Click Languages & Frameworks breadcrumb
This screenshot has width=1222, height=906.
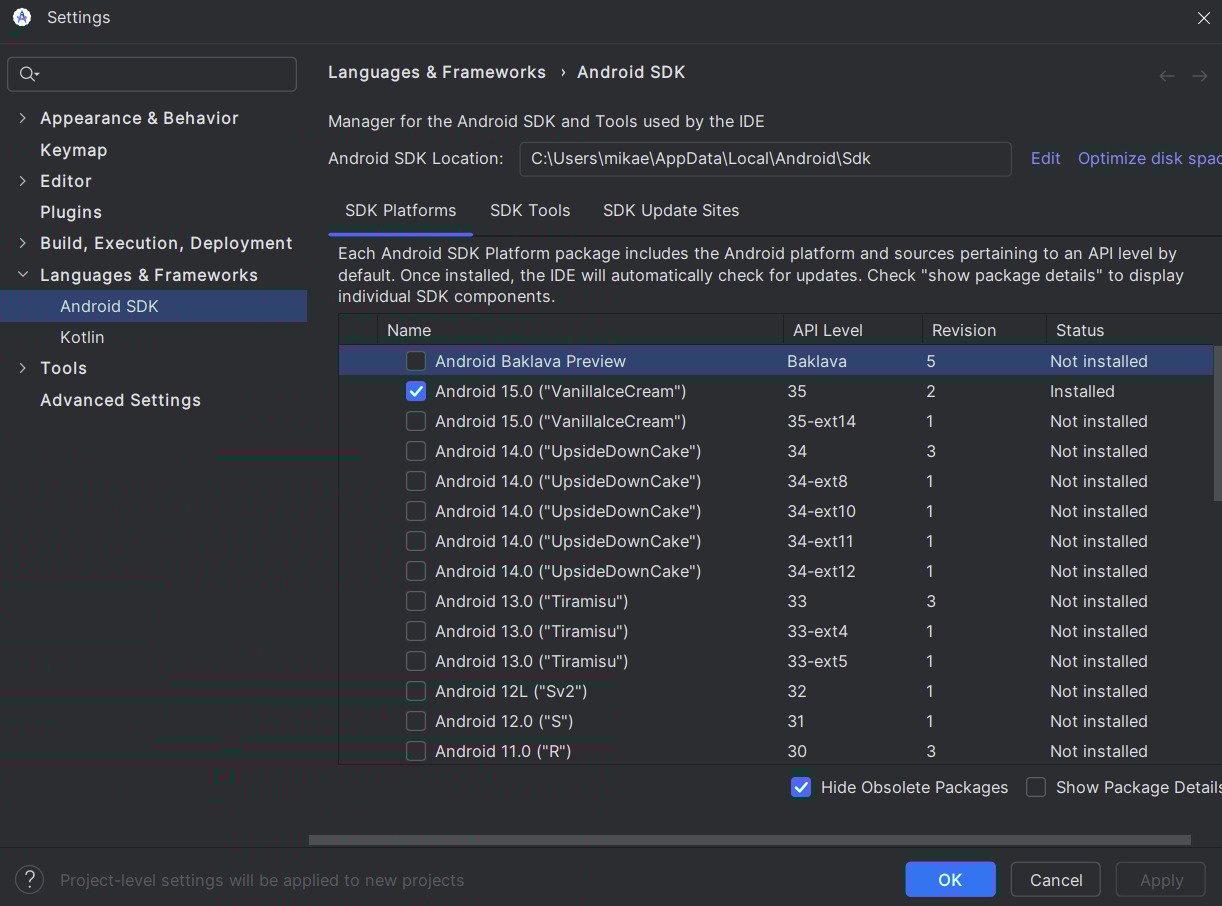437,72
